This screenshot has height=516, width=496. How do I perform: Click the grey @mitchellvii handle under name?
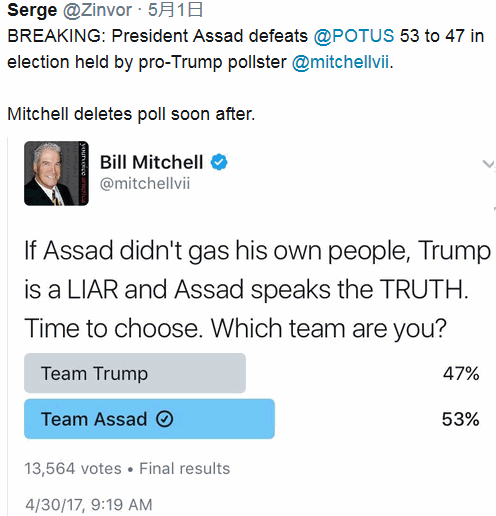point(145,184)
